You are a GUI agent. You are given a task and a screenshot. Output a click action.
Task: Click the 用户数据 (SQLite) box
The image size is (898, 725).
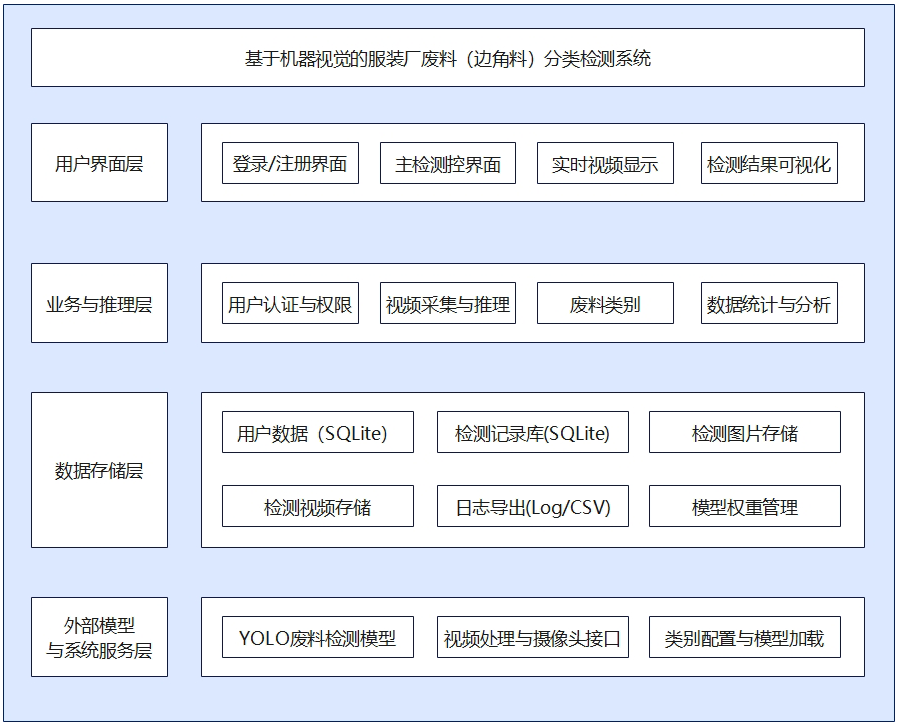[317, 433]
